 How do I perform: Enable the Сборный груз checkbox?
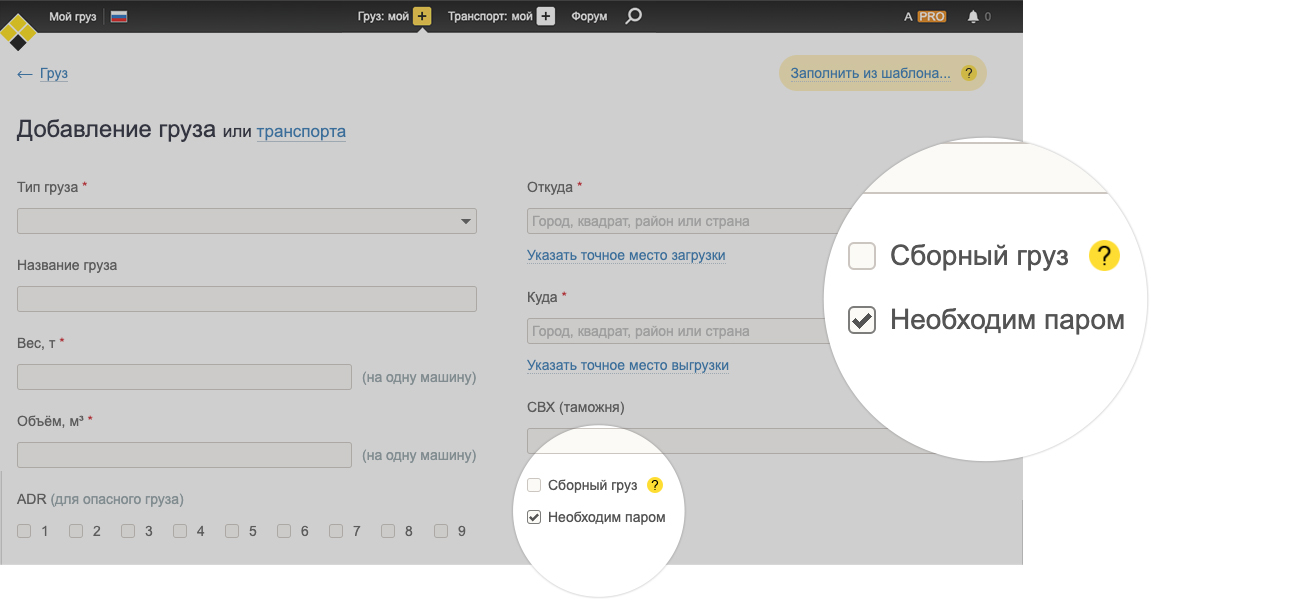tap(534, 485)
